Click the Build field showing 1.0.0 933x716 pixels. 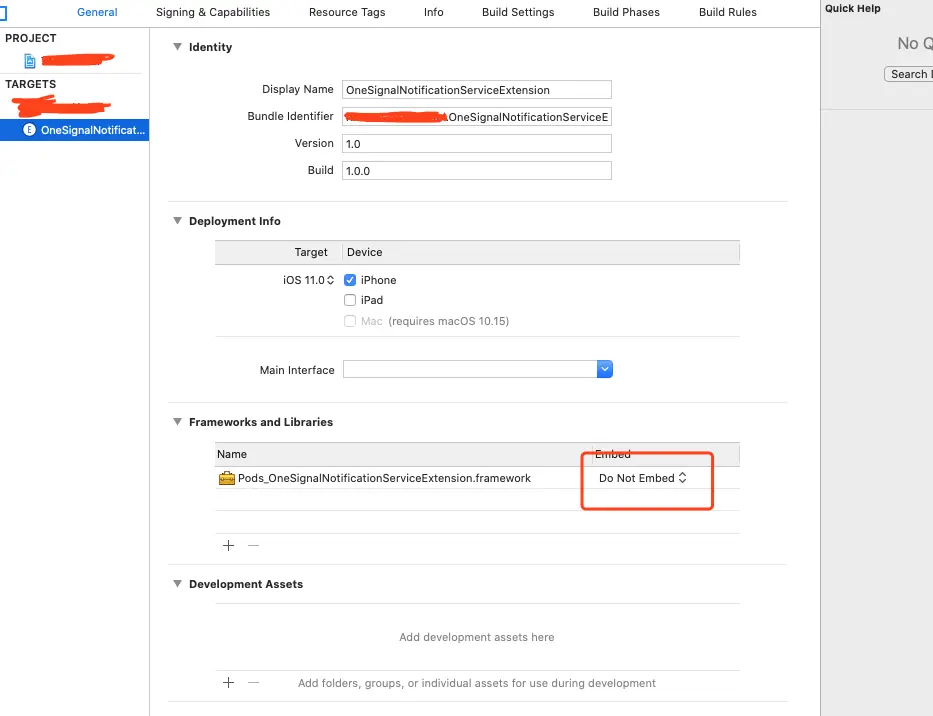pos(477,171)
